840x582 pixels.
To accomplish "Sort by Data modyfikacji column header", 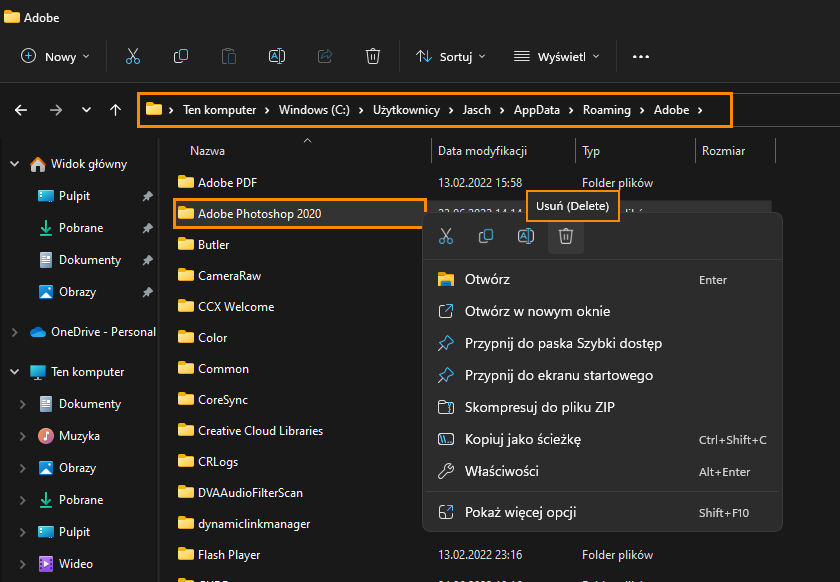I will click(482, 151).
